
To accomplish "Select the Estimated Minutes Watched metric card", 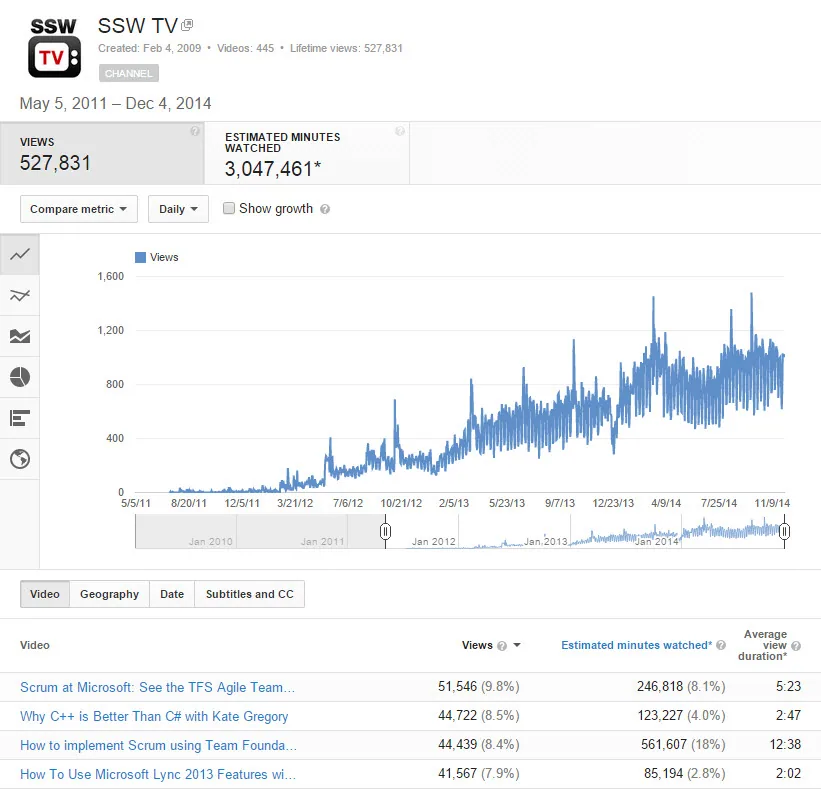I will [x=307, y=153].
